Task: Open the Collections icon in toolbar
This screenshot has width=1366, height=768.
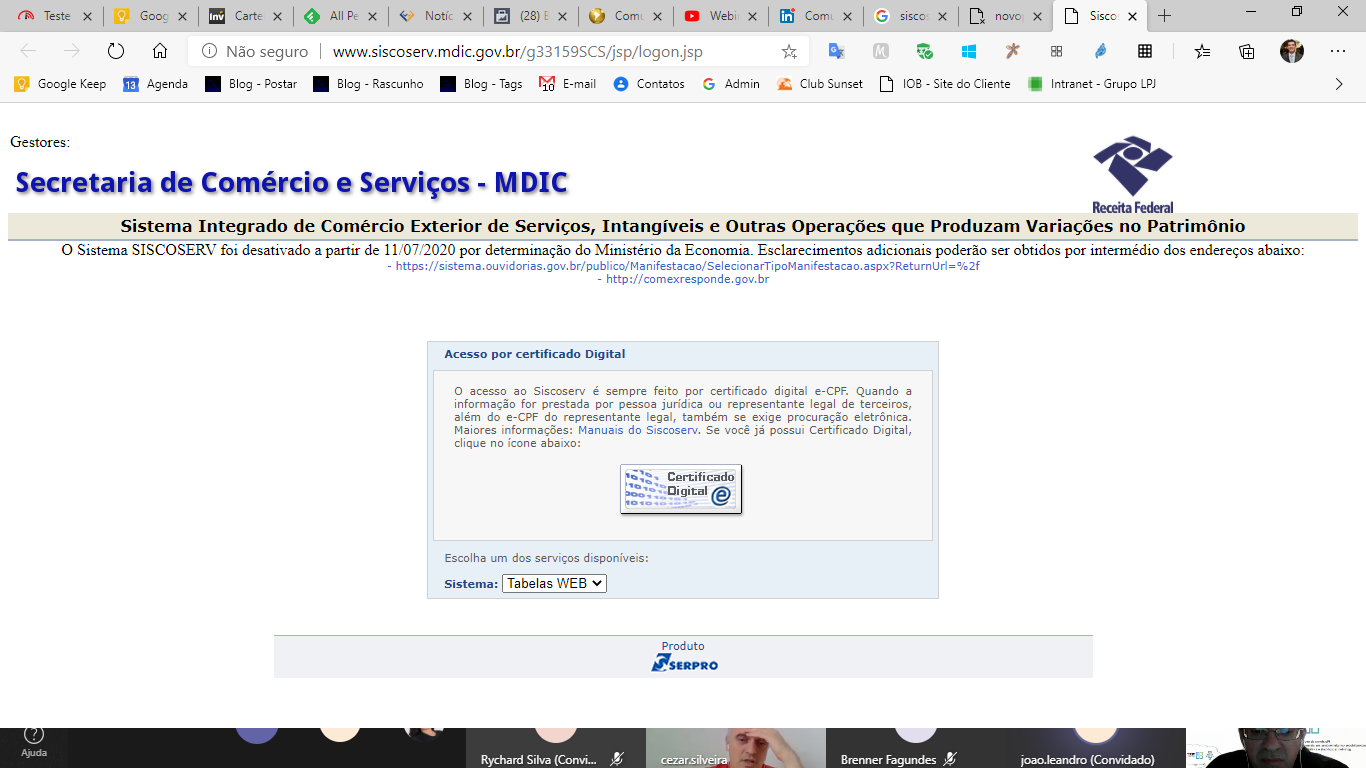Action: tap(1247, 52)
